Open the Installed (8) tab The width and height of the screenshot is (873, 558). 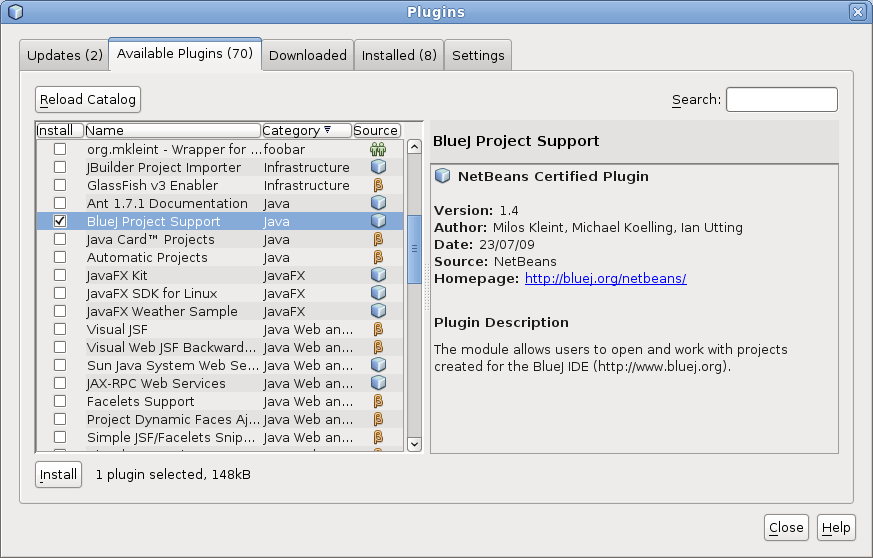399,55
